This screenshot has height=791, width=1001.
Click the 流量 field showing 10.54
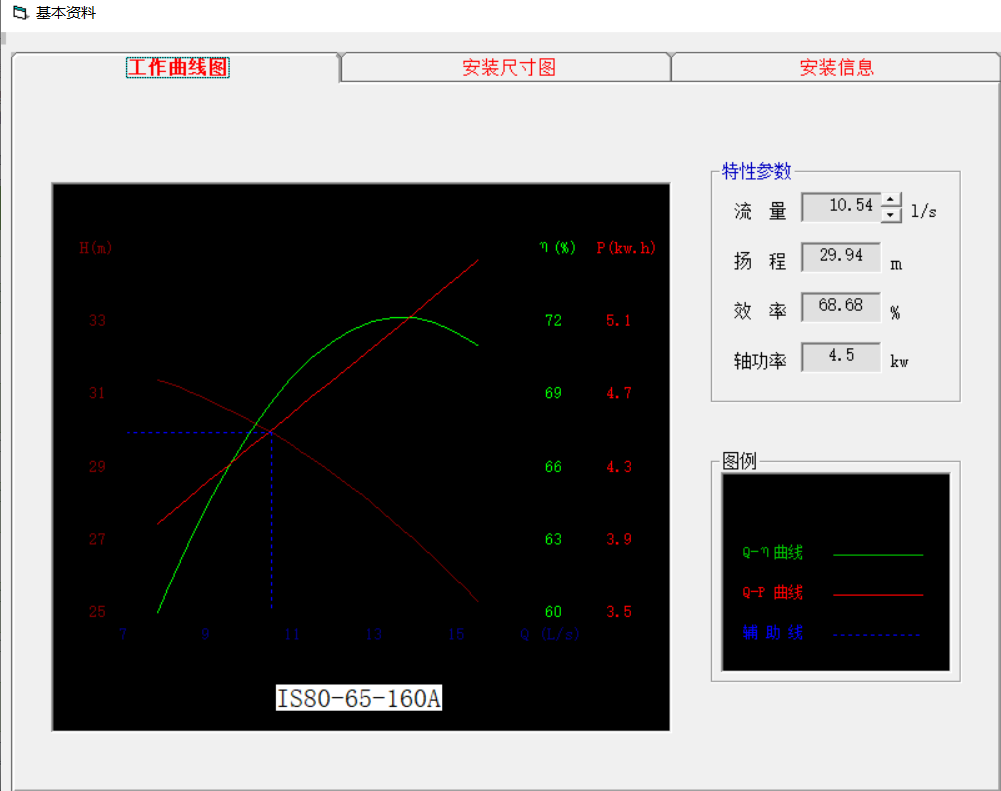[x=841, y=207]
